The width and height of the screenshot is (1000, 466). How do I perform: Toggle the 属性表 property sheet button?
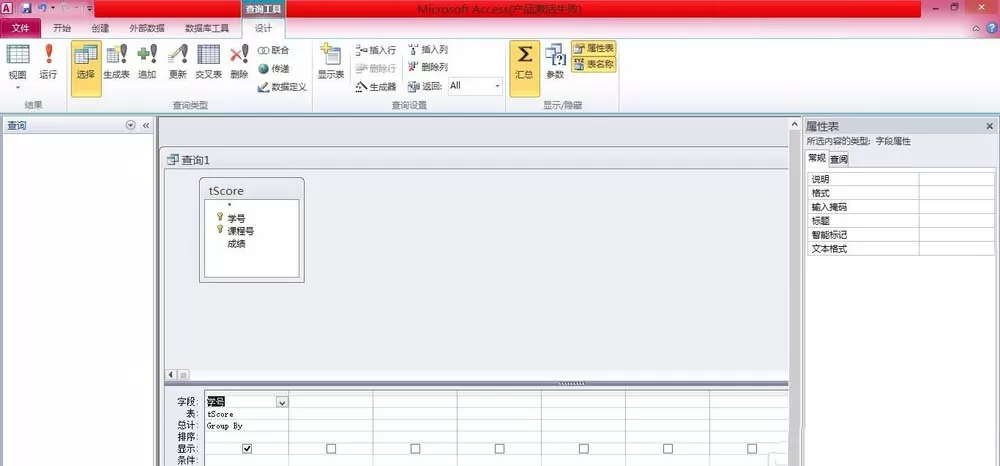(x=594, y=48)
